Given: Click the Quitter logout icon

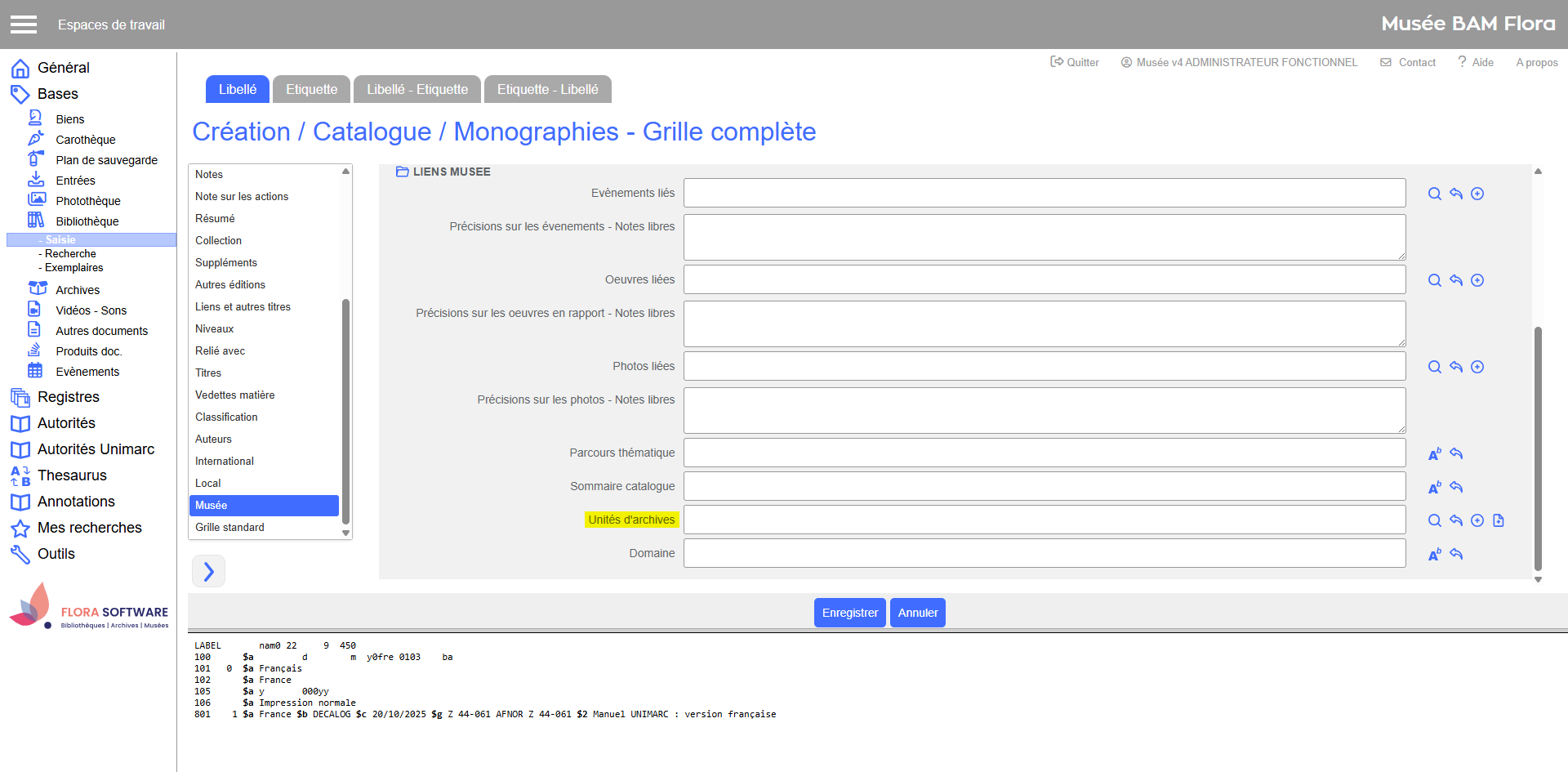Looking at the screenshot, I should click(1057, 62).
